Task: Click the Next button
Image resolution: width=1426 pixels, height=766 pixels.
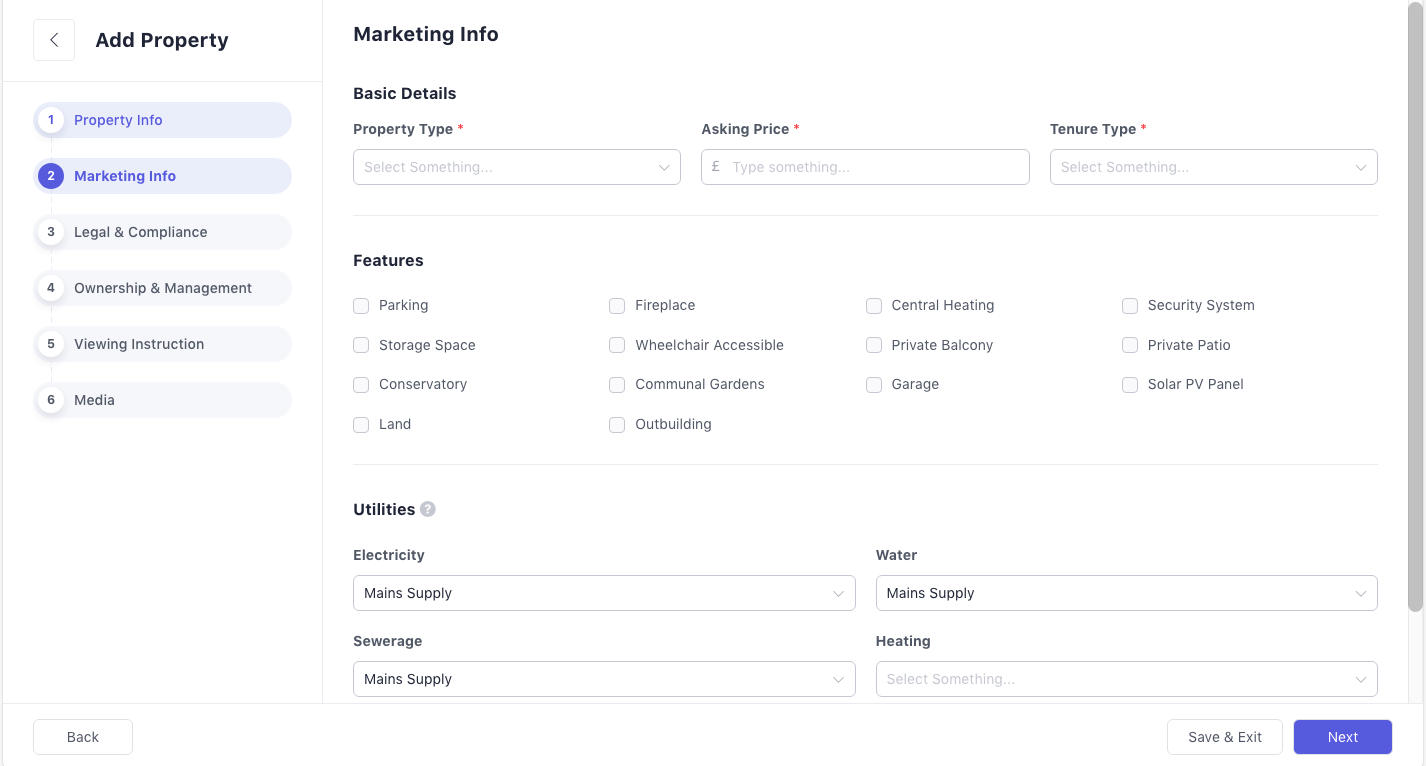Action: pos(1342,737)
